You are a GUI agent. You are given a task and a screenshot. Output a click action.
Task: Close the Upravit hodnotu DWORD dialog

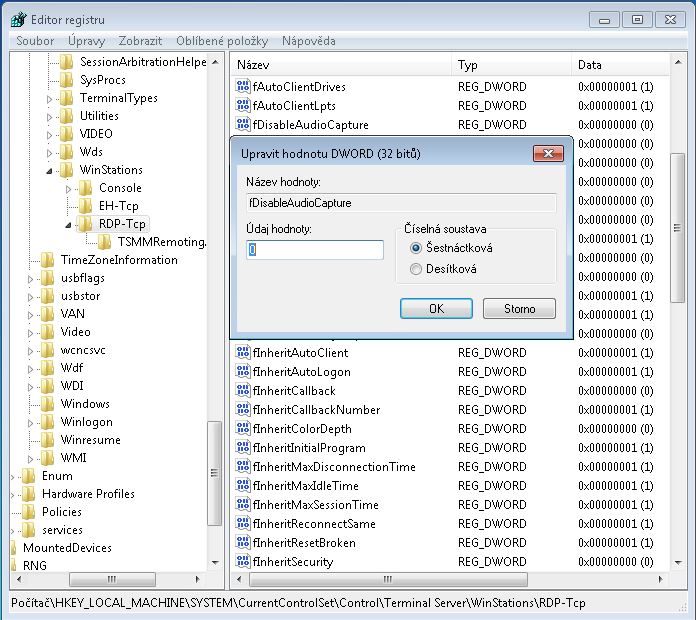[549, 154]
